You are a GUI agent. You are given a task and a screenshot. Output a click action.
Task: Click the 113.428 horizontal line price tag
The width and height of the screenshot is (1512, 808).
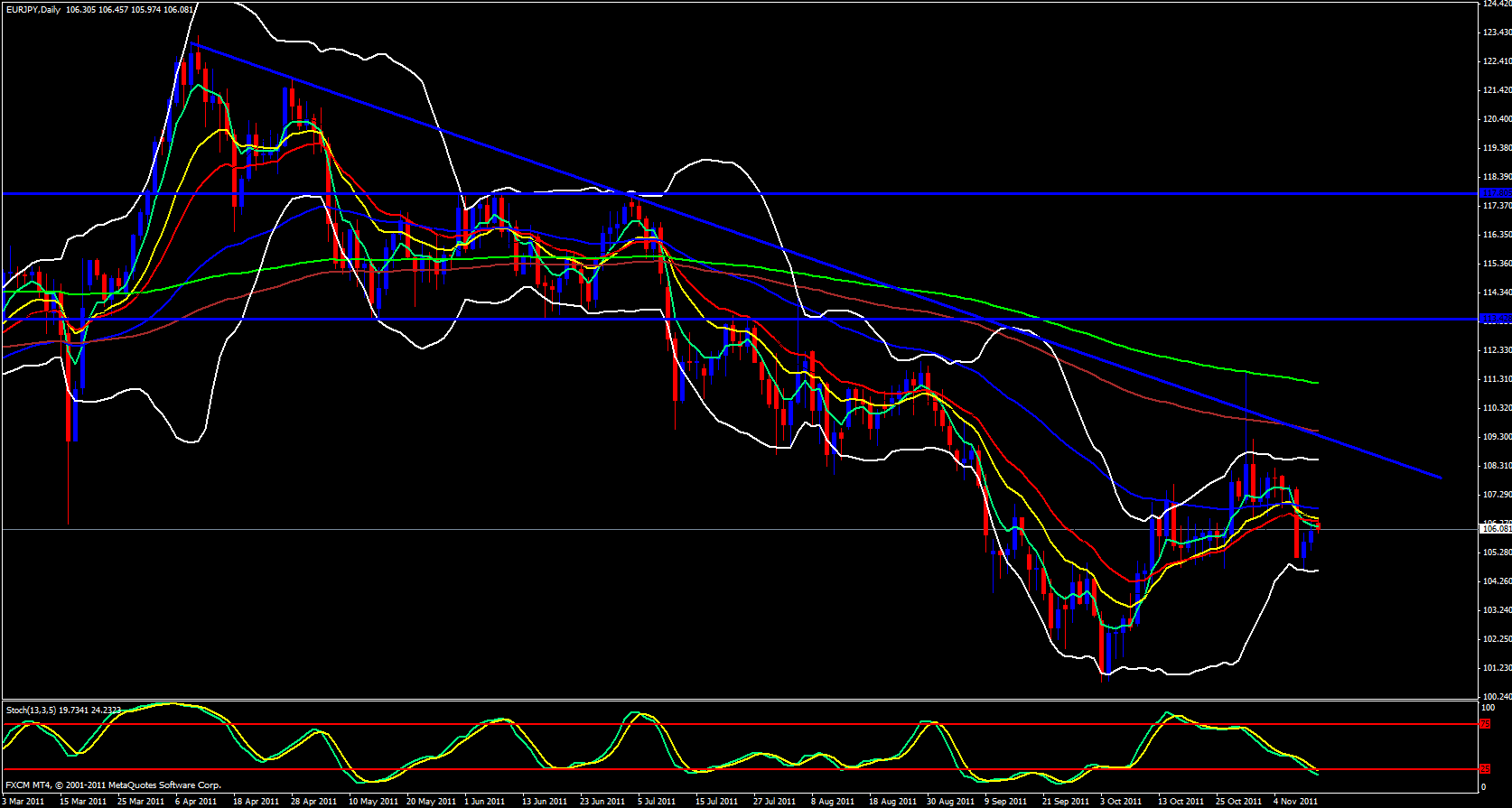(1496, 319)
